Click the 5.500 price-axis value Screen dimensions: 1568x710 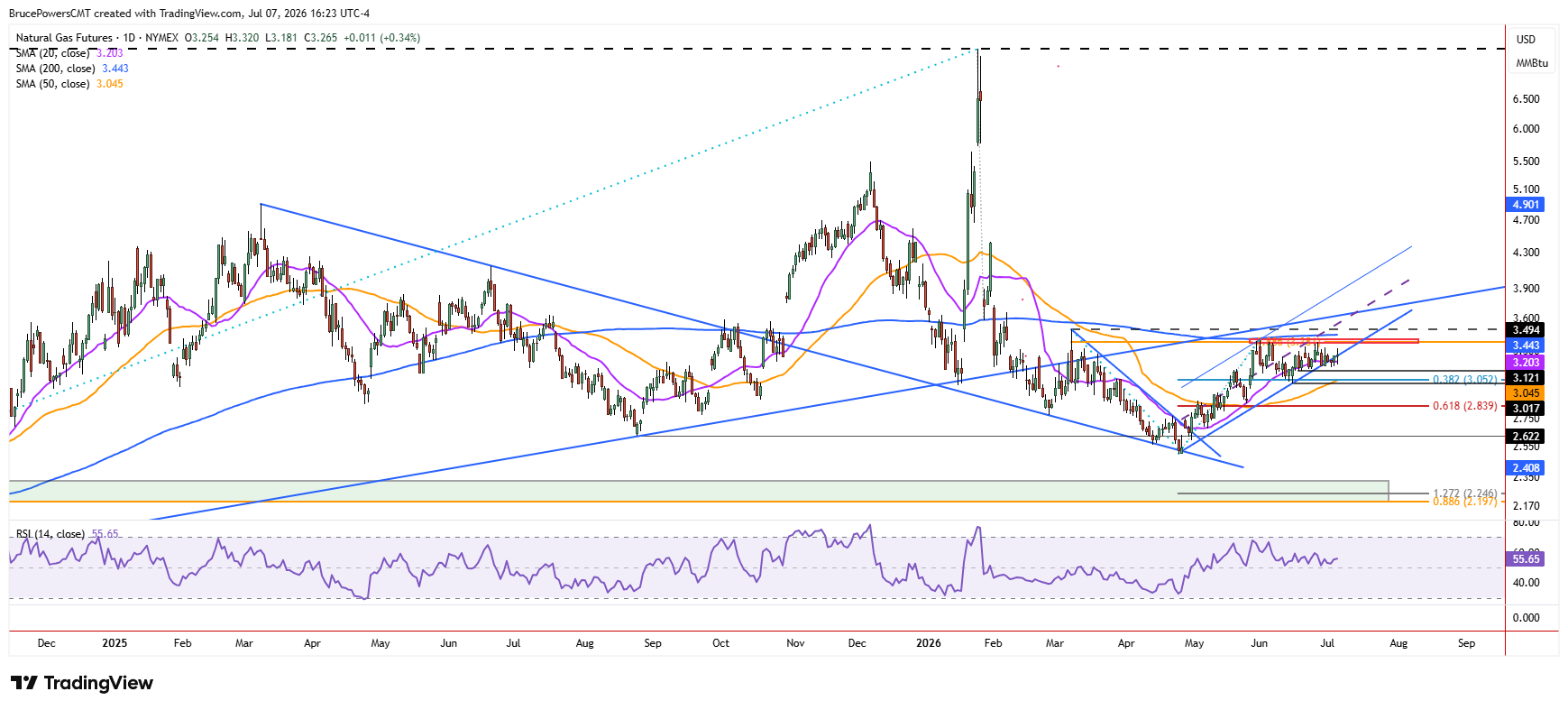click(x=1526, y=161)
